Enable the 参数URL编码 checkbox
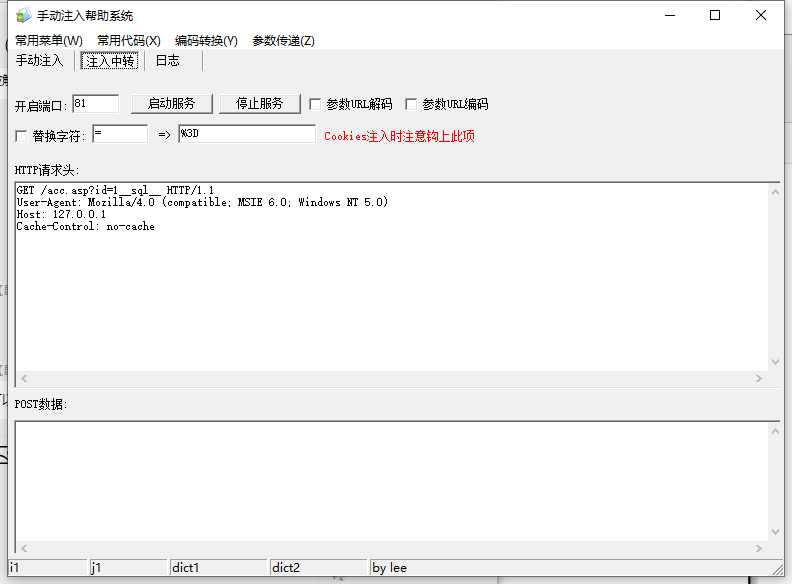 click(411, 104)
